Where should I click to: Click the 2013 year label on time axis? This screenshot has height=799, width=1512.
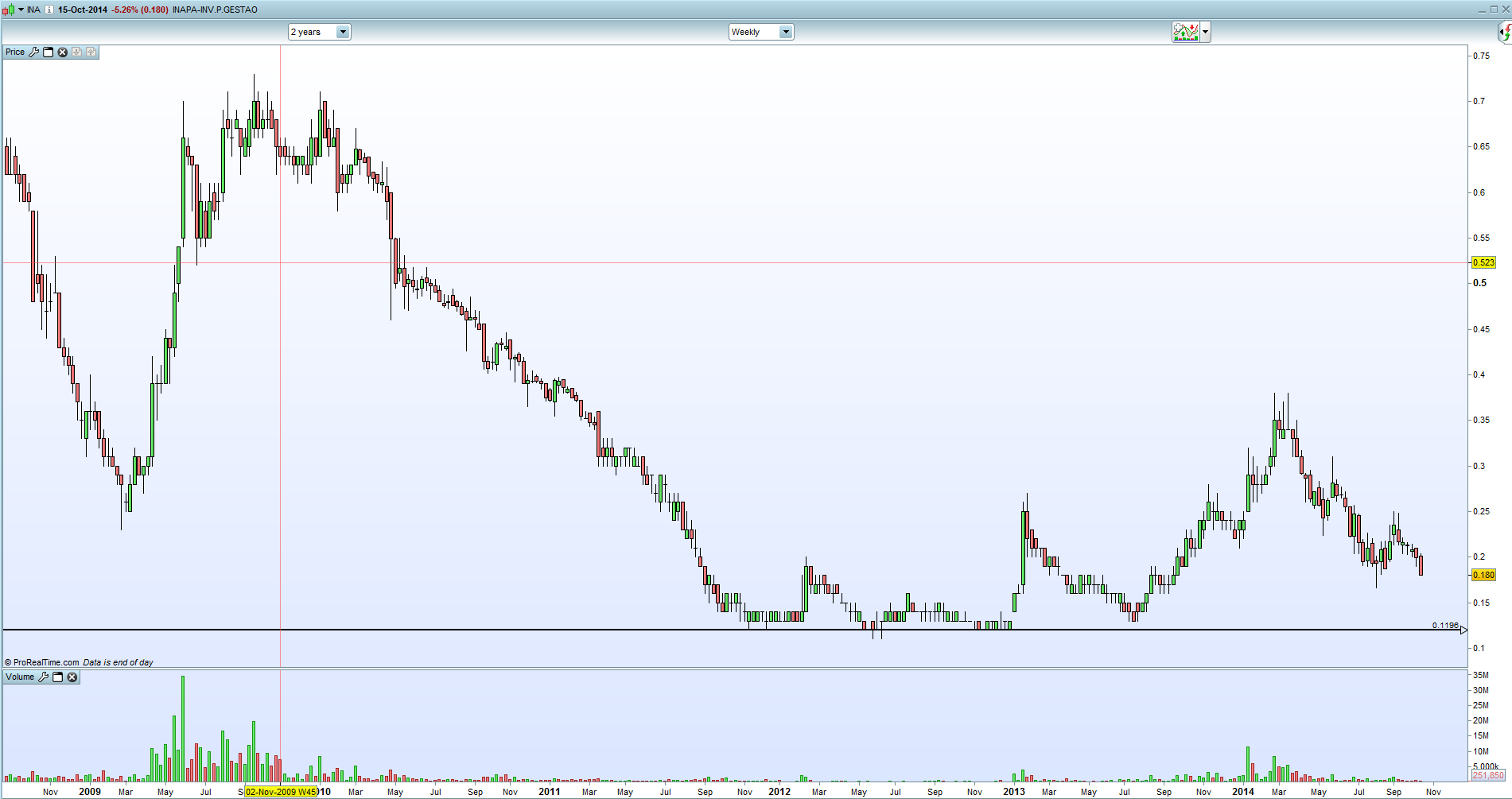tap(1013, 792)
